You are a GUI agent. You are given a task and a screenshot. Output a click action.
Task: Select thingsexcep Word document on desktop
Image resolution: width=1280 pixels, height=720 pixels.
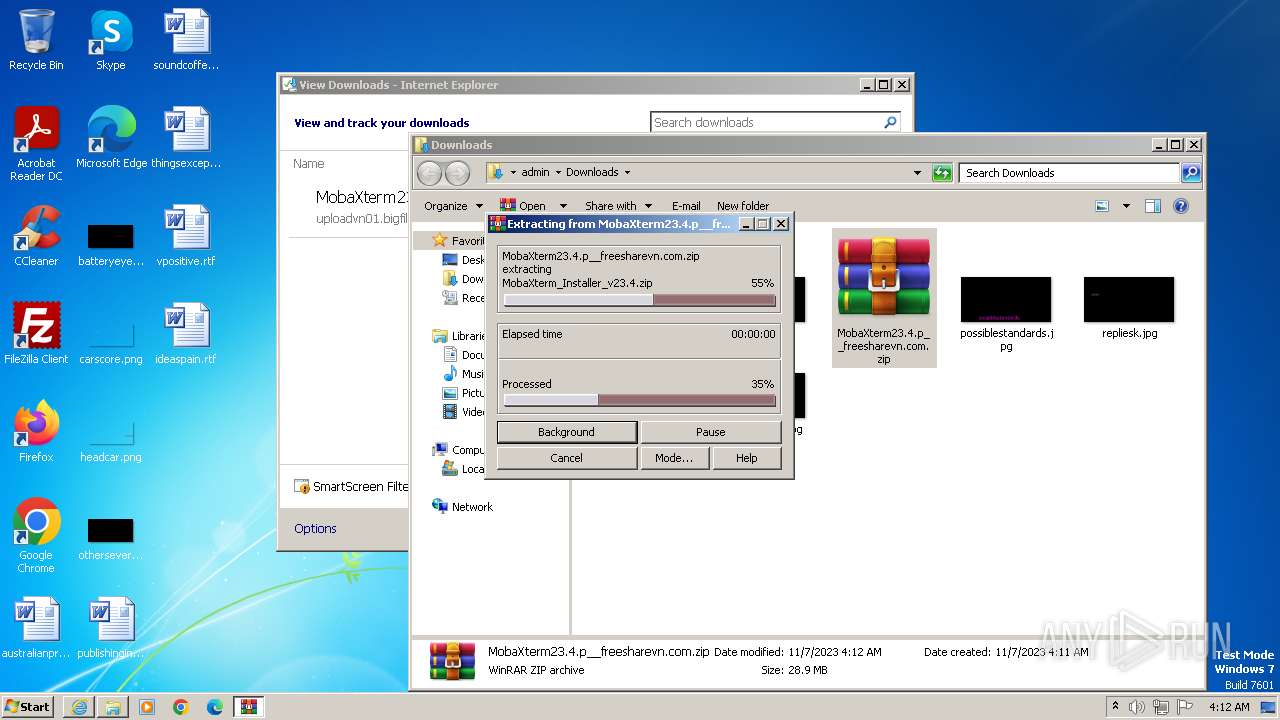[x=186, y=138]
